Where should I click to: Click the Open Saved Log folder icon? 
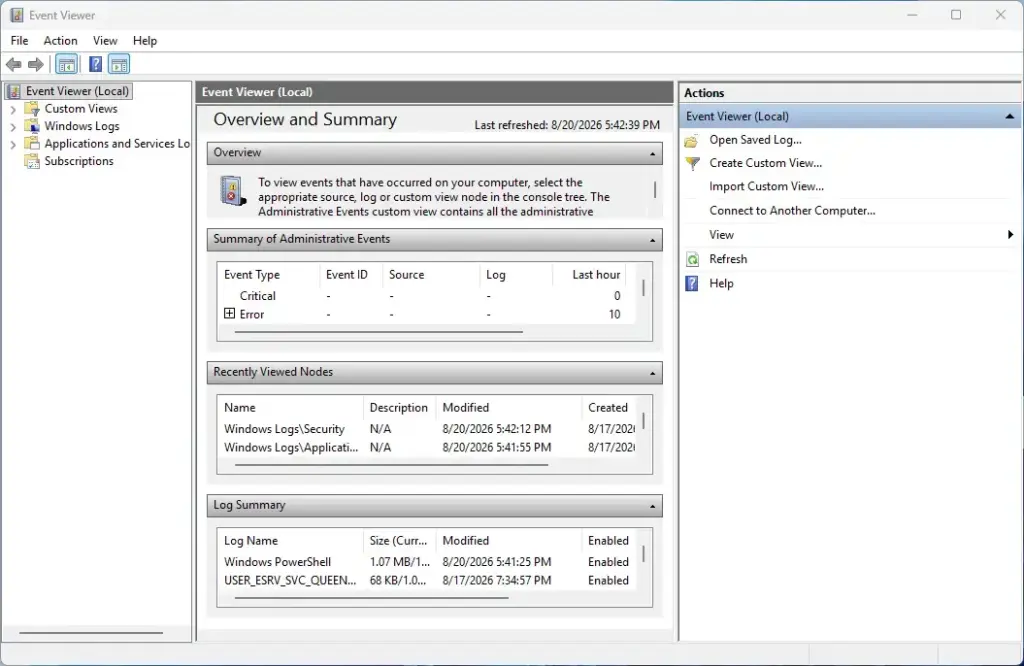(x=692, y=140)
